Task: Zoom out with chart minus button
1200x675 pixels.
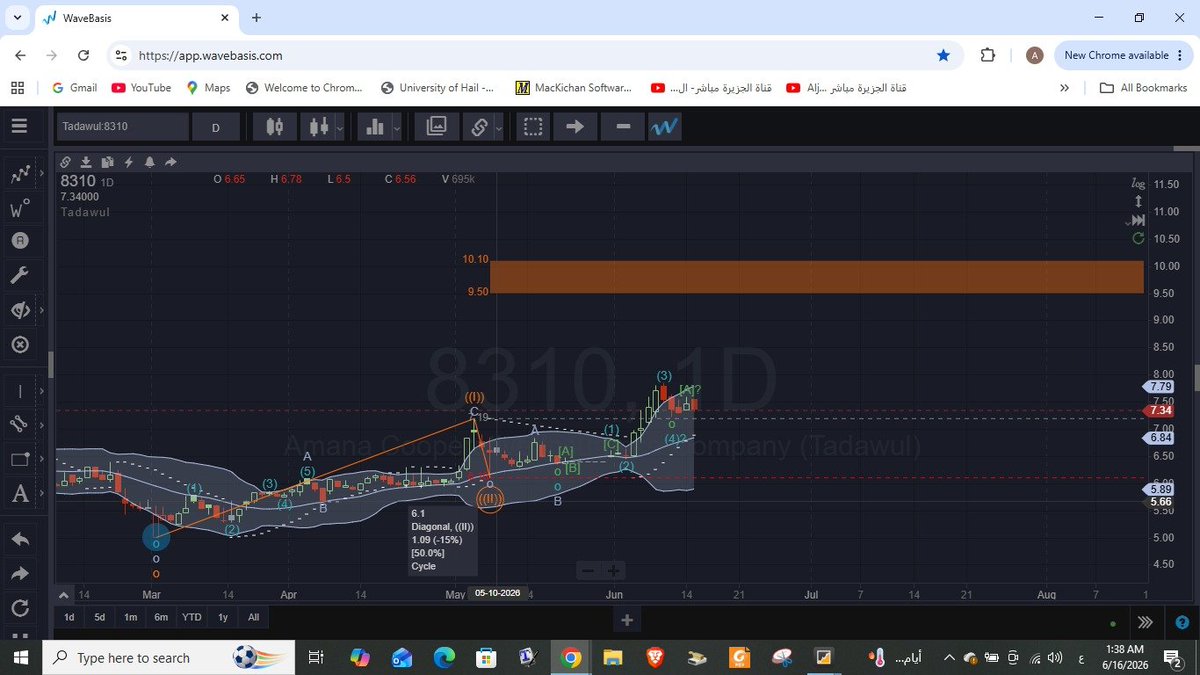Action: (588, 571)
